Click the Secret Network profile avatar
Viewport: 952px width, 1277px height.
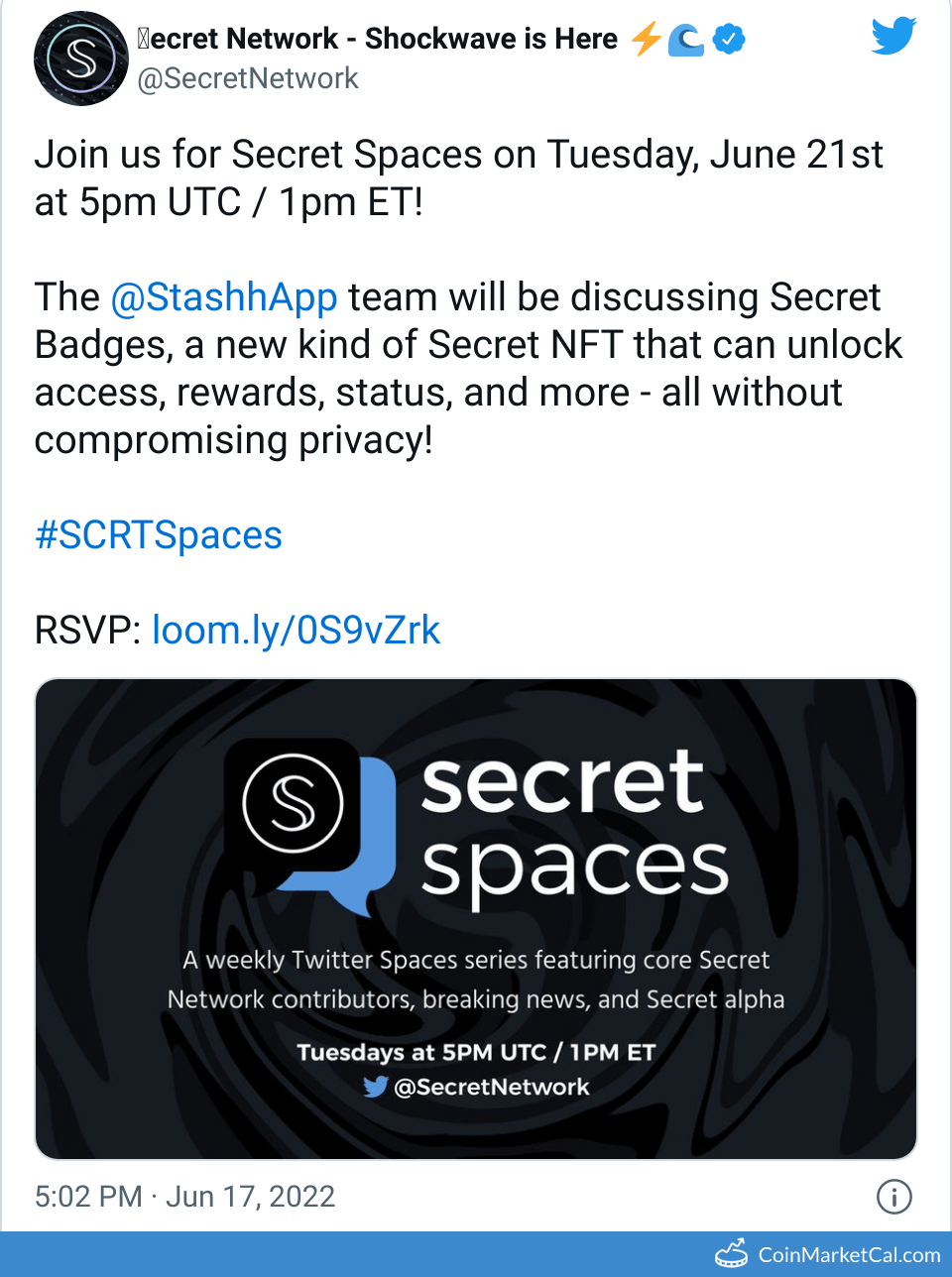81,58
